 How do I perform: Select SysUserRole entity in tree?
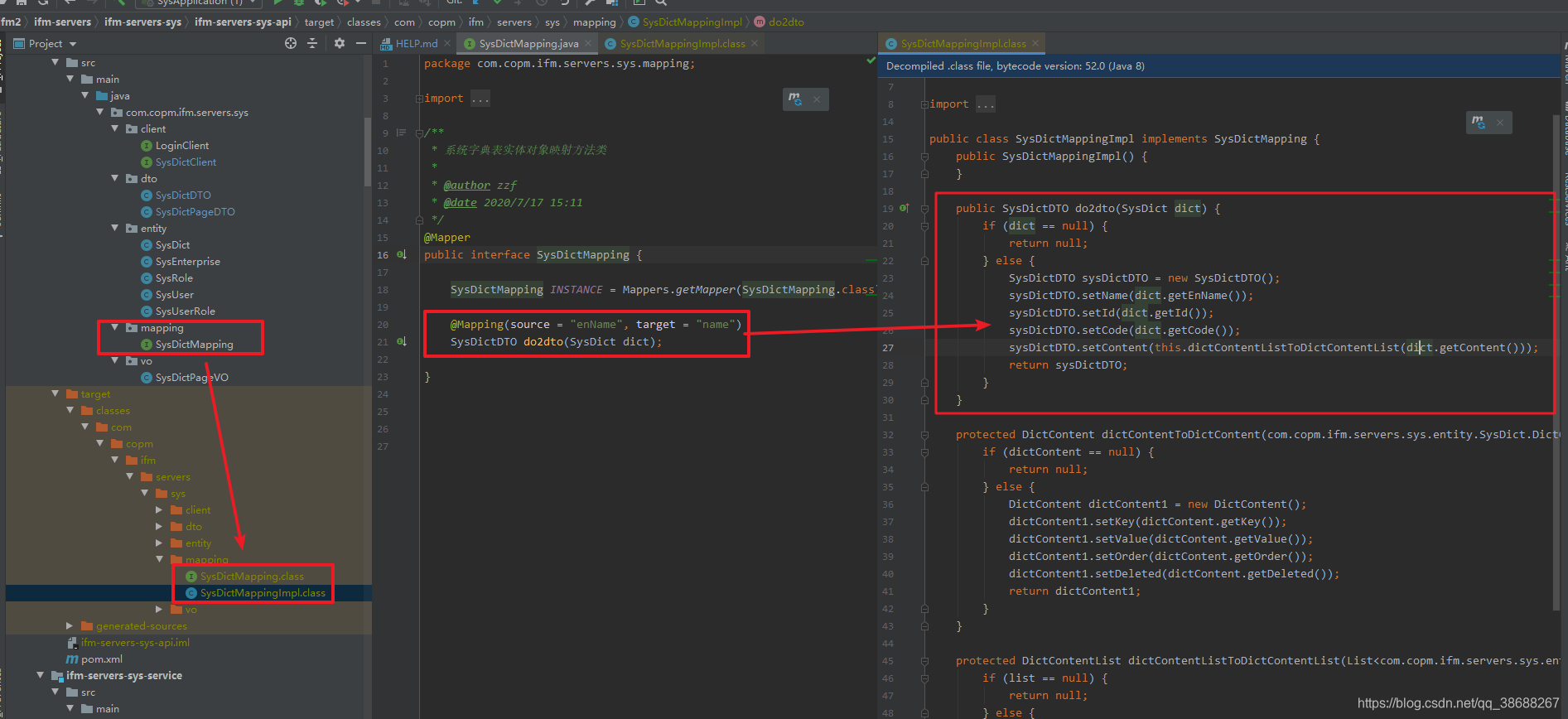point(186,311)
